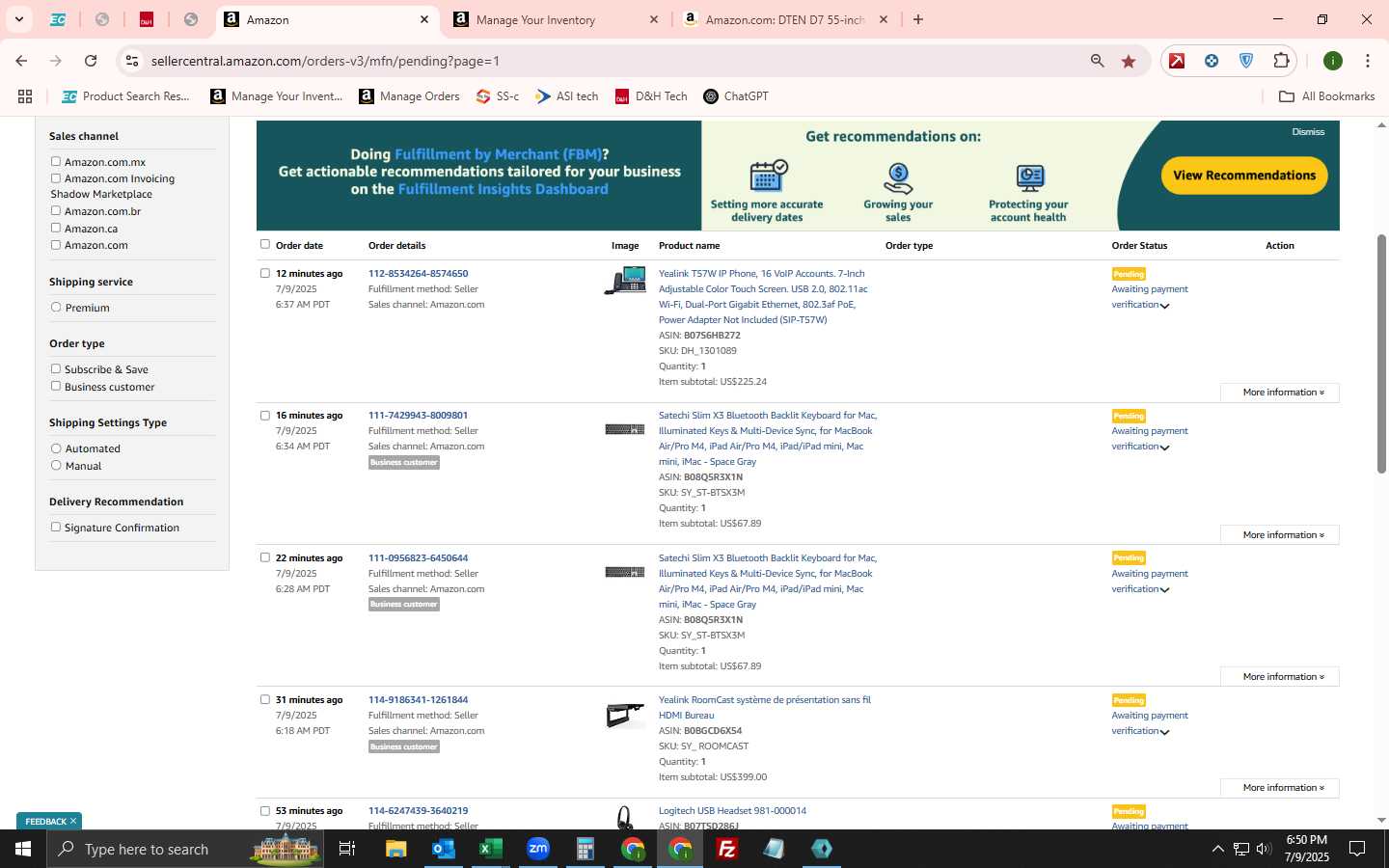Click the Yealink T57W phone thumbnail
The width and height of the screenshot is (1389, 868).
625,281
